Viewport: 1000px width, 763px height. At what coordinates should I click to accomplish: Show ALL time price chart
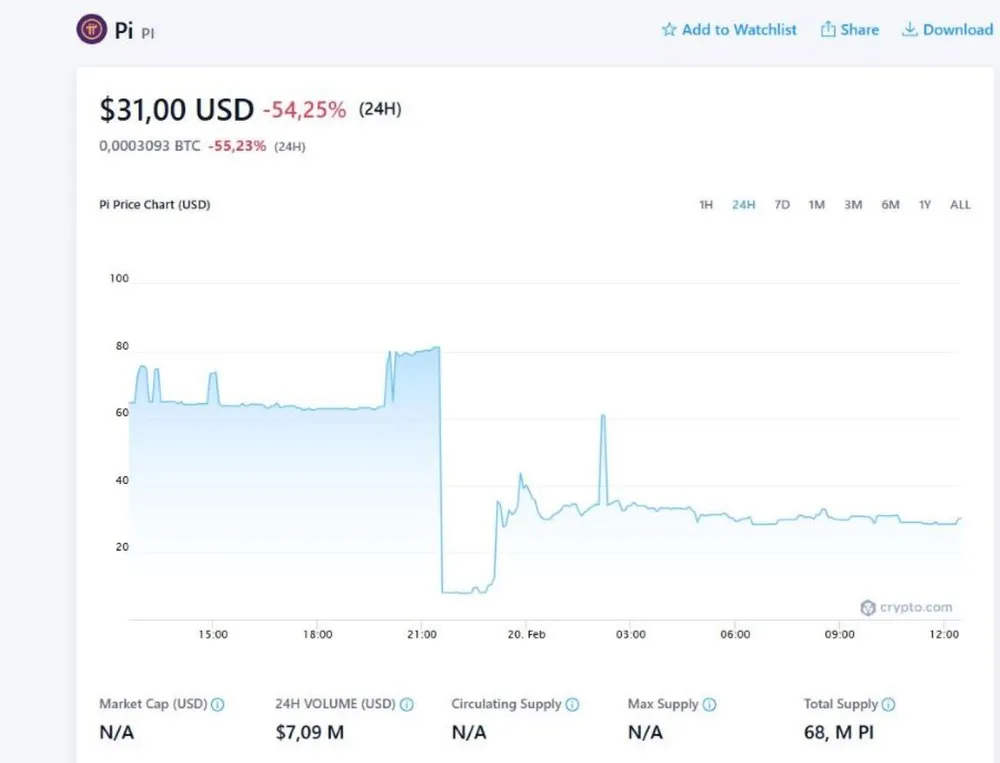960,205
